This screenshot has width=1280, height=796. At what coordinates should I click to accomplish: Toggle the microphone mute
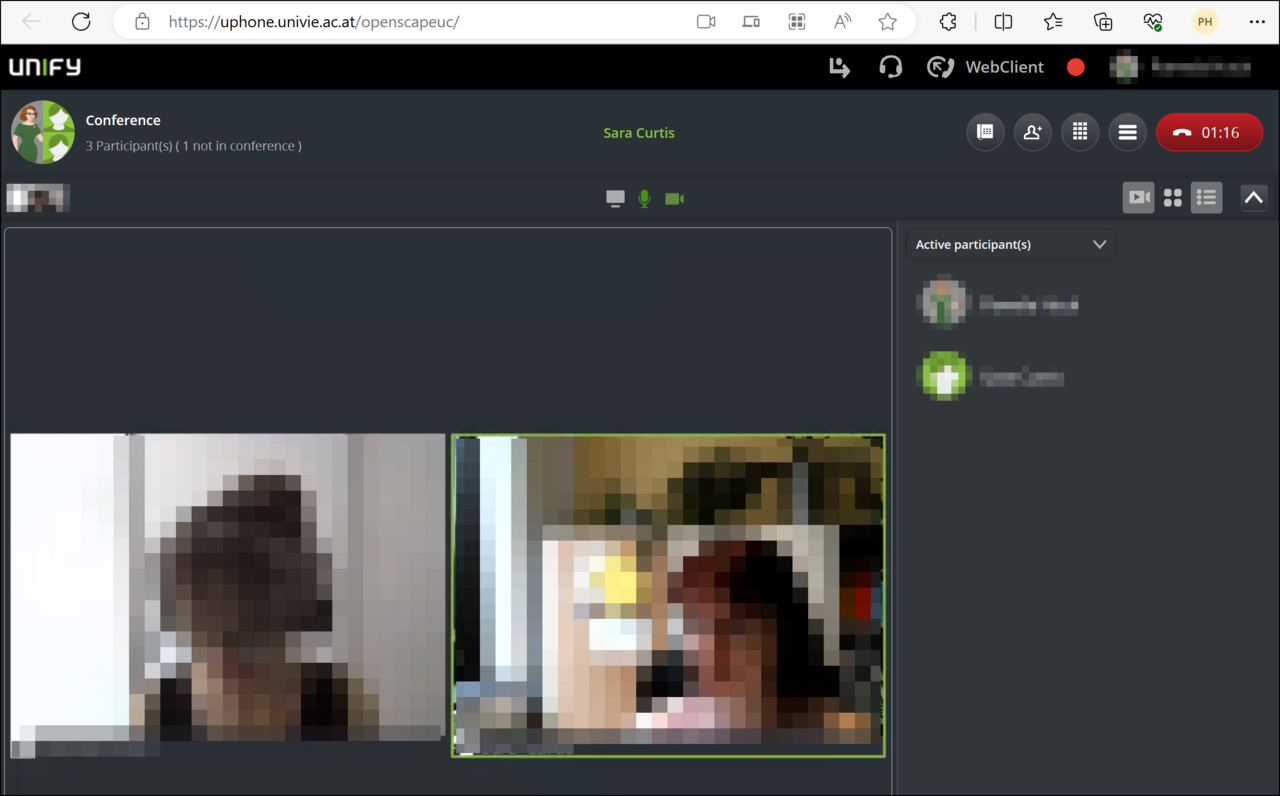point(644,199)
